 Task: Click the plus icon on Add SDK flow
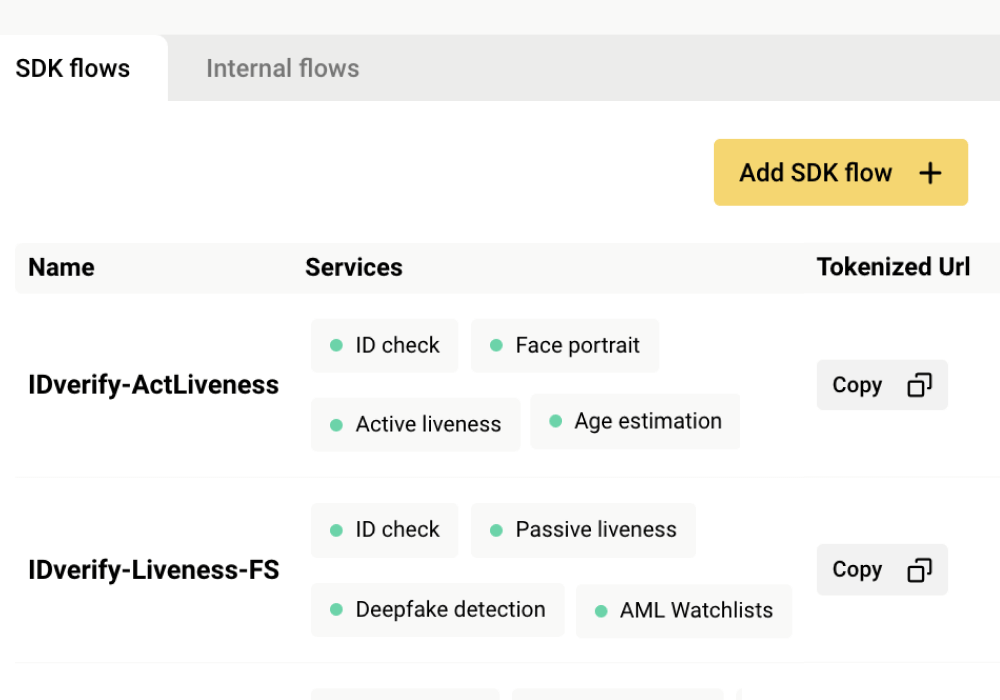930,173
